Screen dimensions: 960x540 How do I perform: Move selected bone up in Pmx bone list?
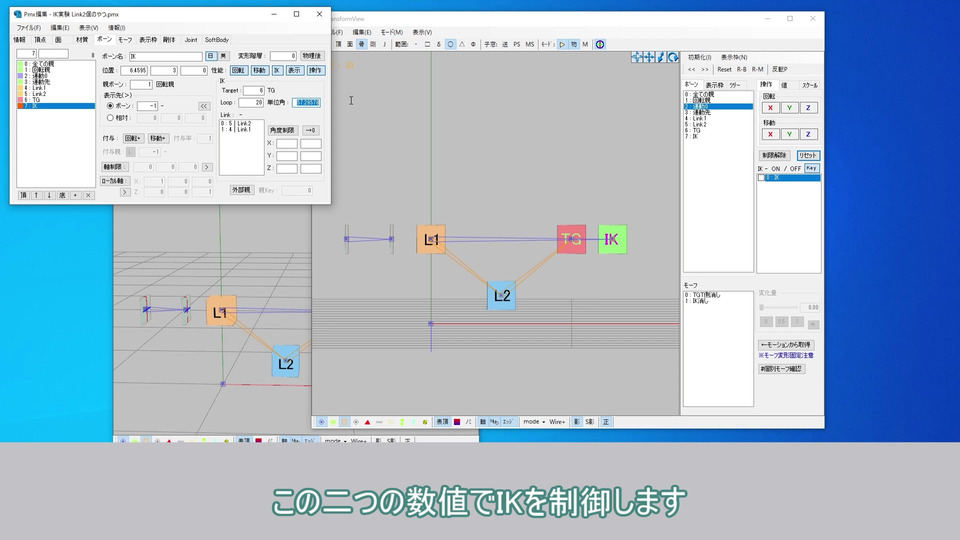pos(36,195)
